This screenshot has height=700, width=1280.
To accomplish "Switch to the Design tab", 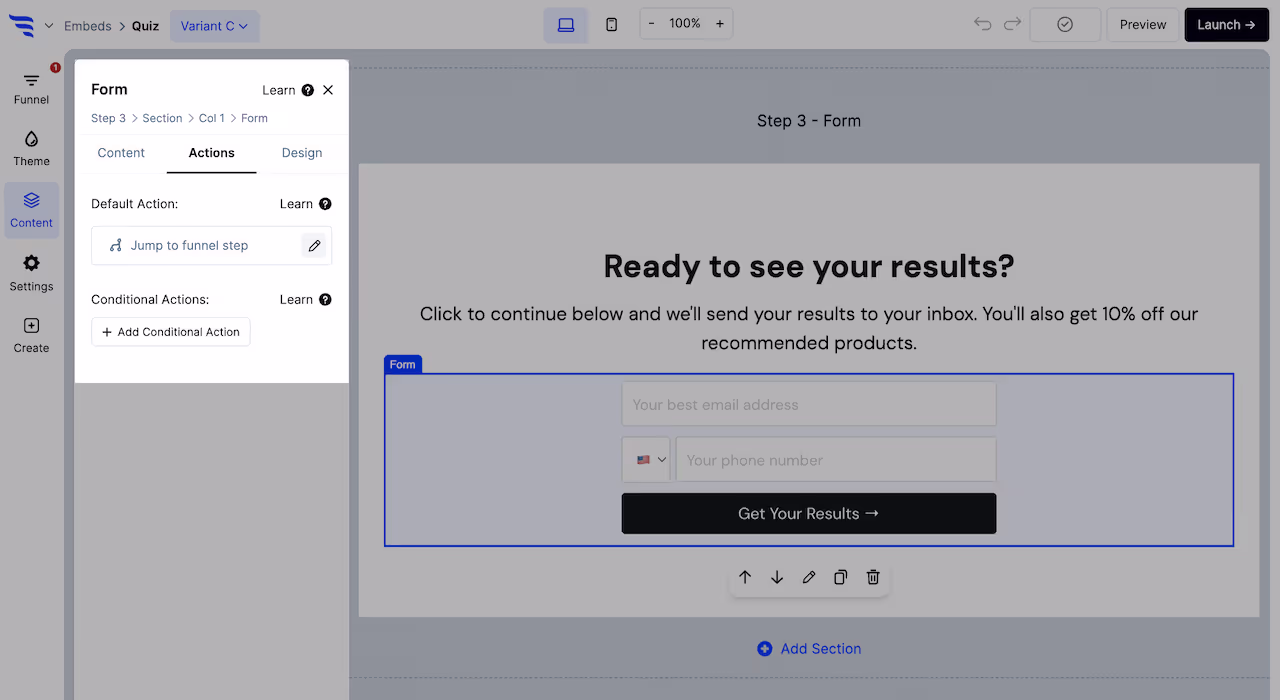I will point(302,153).
